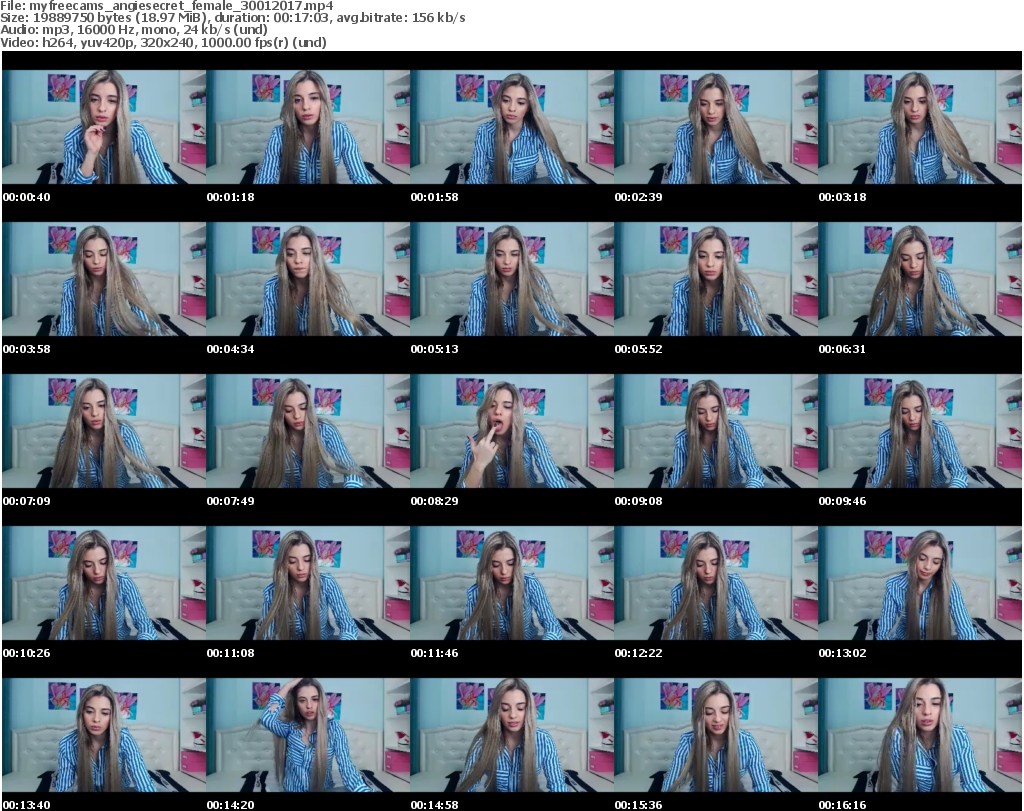This screenshot has width=1024, height=811.
Task: Select the thumbnail above timestamp 00:13:02
Action: pyautogui.click(x=920, y=583)
